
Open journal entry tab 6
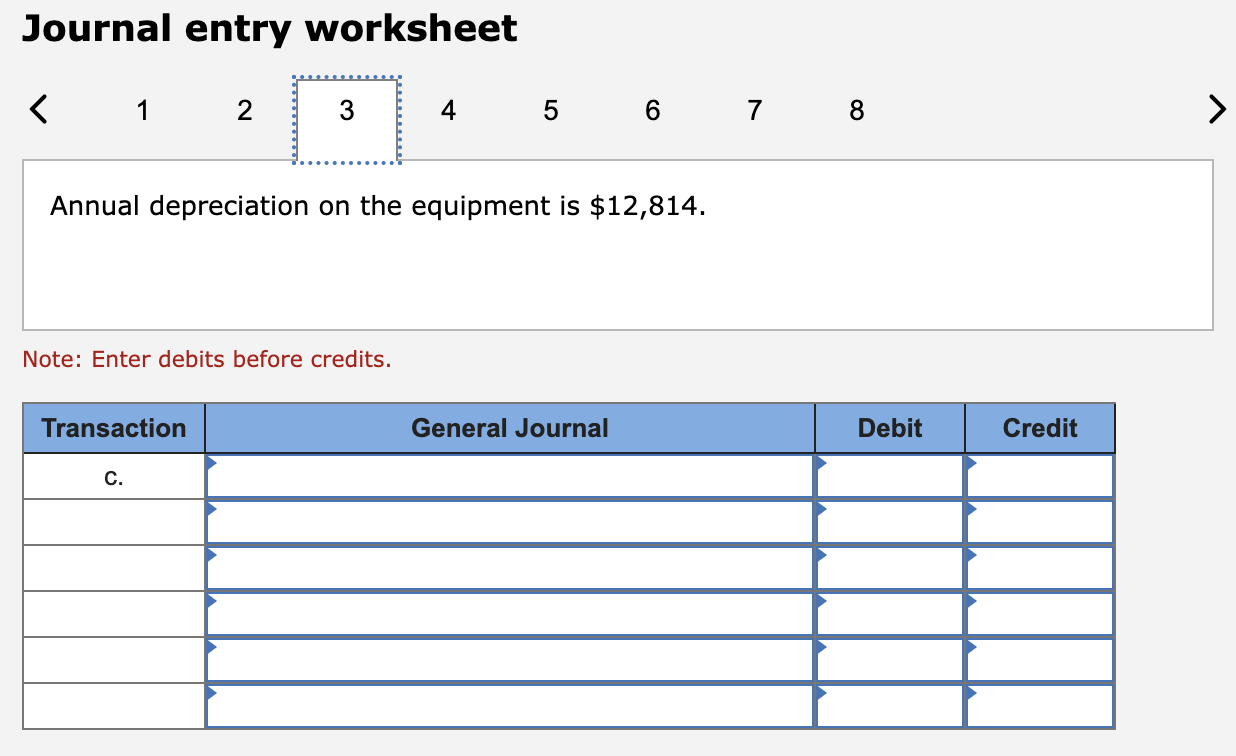(x=652, y=110)
